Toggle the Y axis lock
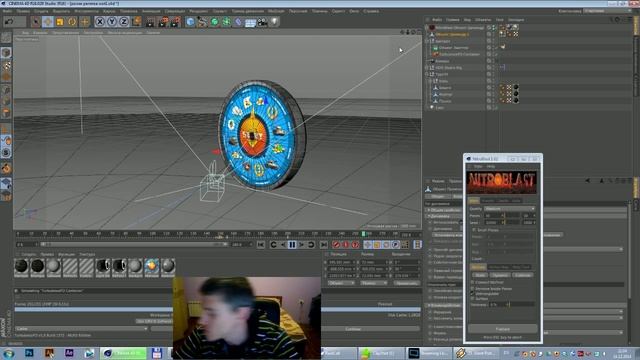 point(112,22)
